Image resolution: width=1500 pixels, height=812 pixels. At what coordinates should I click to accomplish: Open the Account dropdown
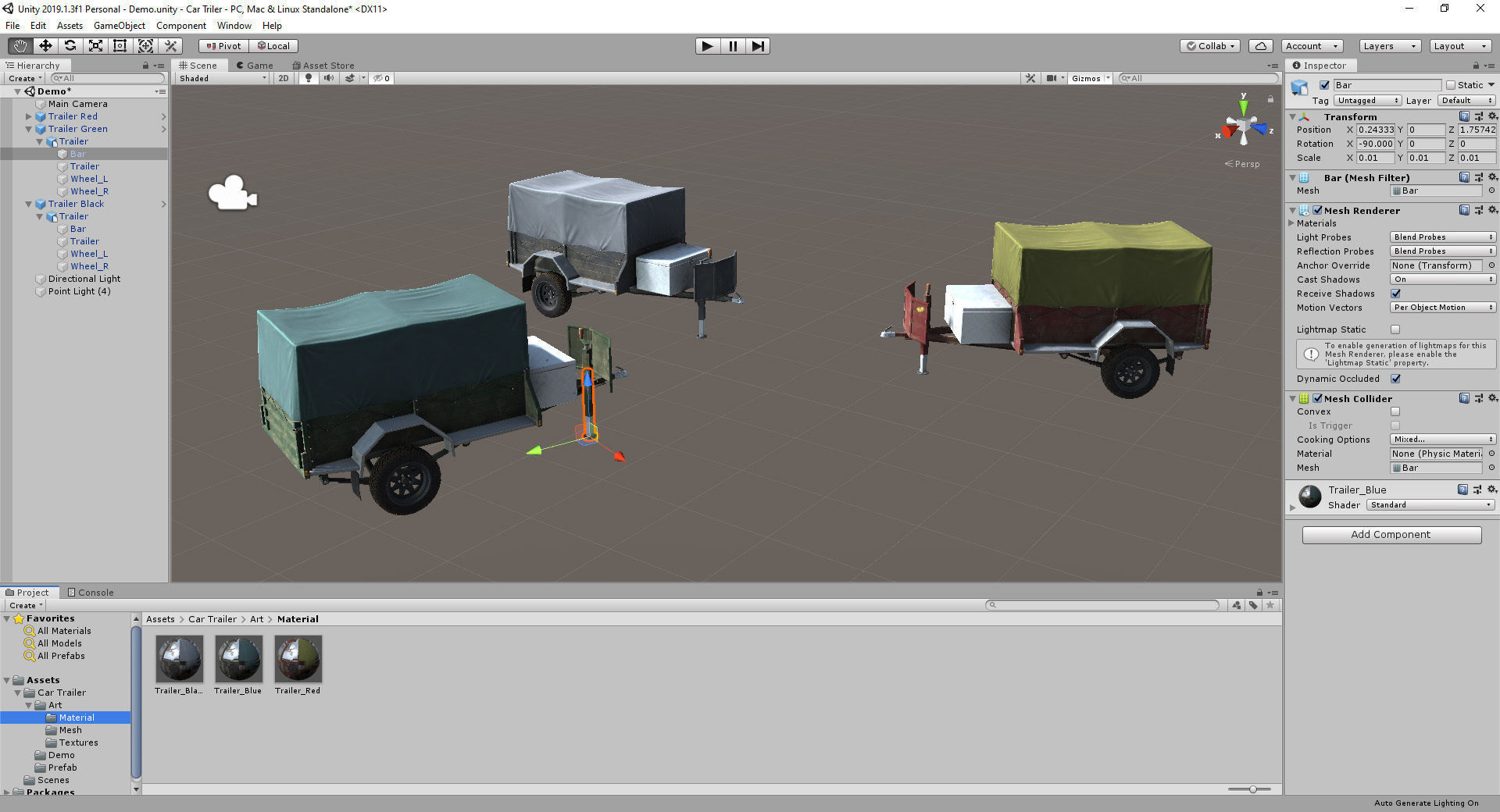click(1312, 46)
